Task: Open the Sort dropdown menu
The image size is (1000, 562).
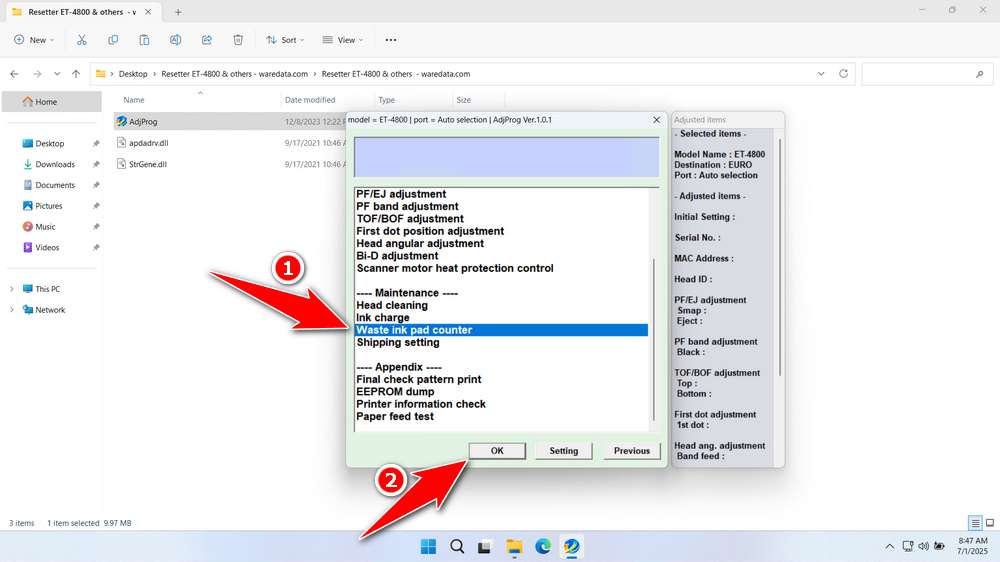Action: pyautogui.click(x=285, y=40)
